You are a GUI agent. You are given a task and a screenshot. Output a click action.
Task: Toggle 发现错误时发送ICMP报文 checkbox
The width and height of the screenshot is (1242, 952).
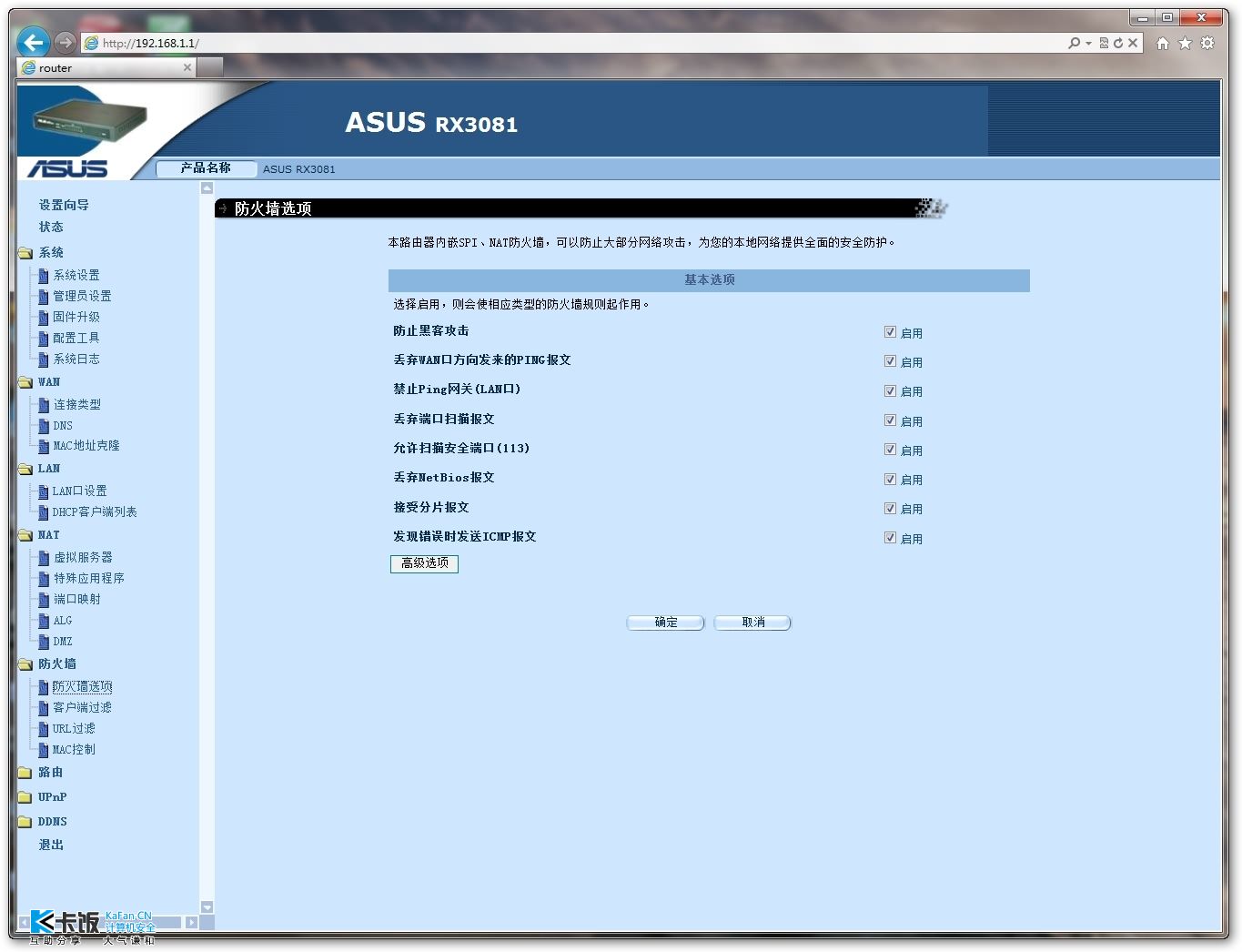(x=890, y=538)
